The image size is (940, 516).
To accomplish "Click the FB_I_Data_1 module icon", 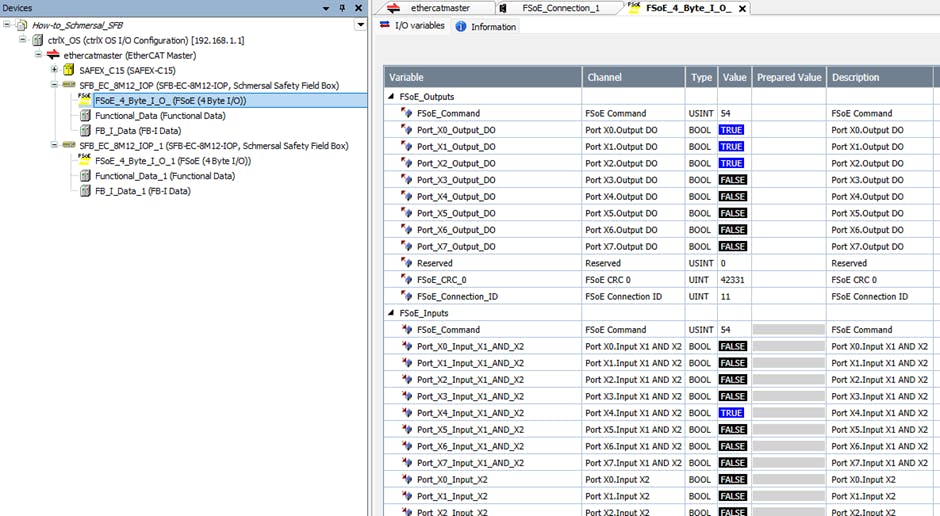I will point(85,191).
